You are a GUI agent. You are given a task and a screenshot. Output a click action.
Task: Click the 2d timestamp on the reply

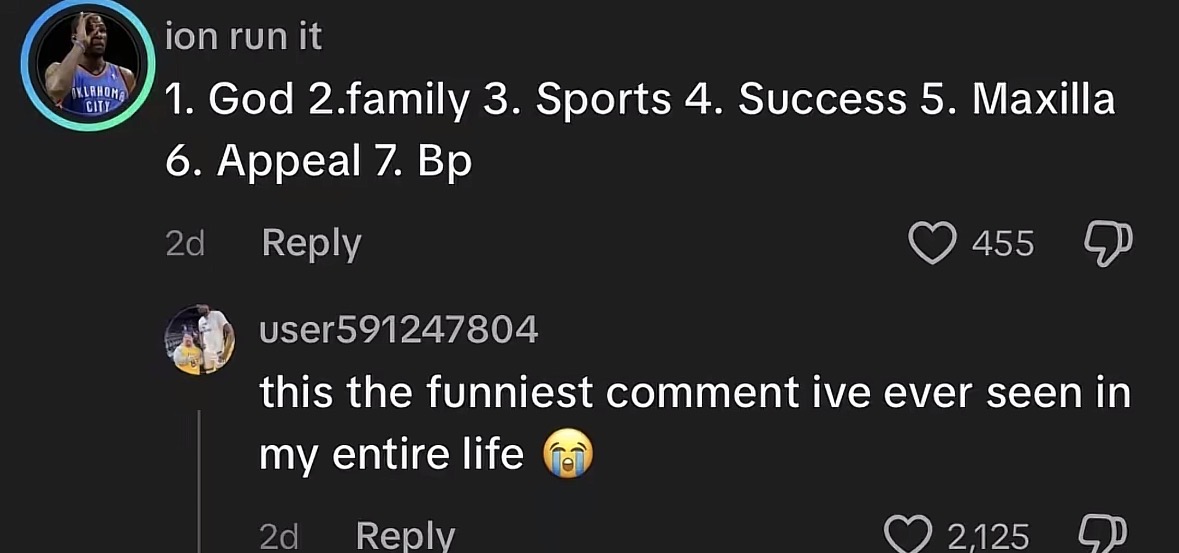coord(279,537)
